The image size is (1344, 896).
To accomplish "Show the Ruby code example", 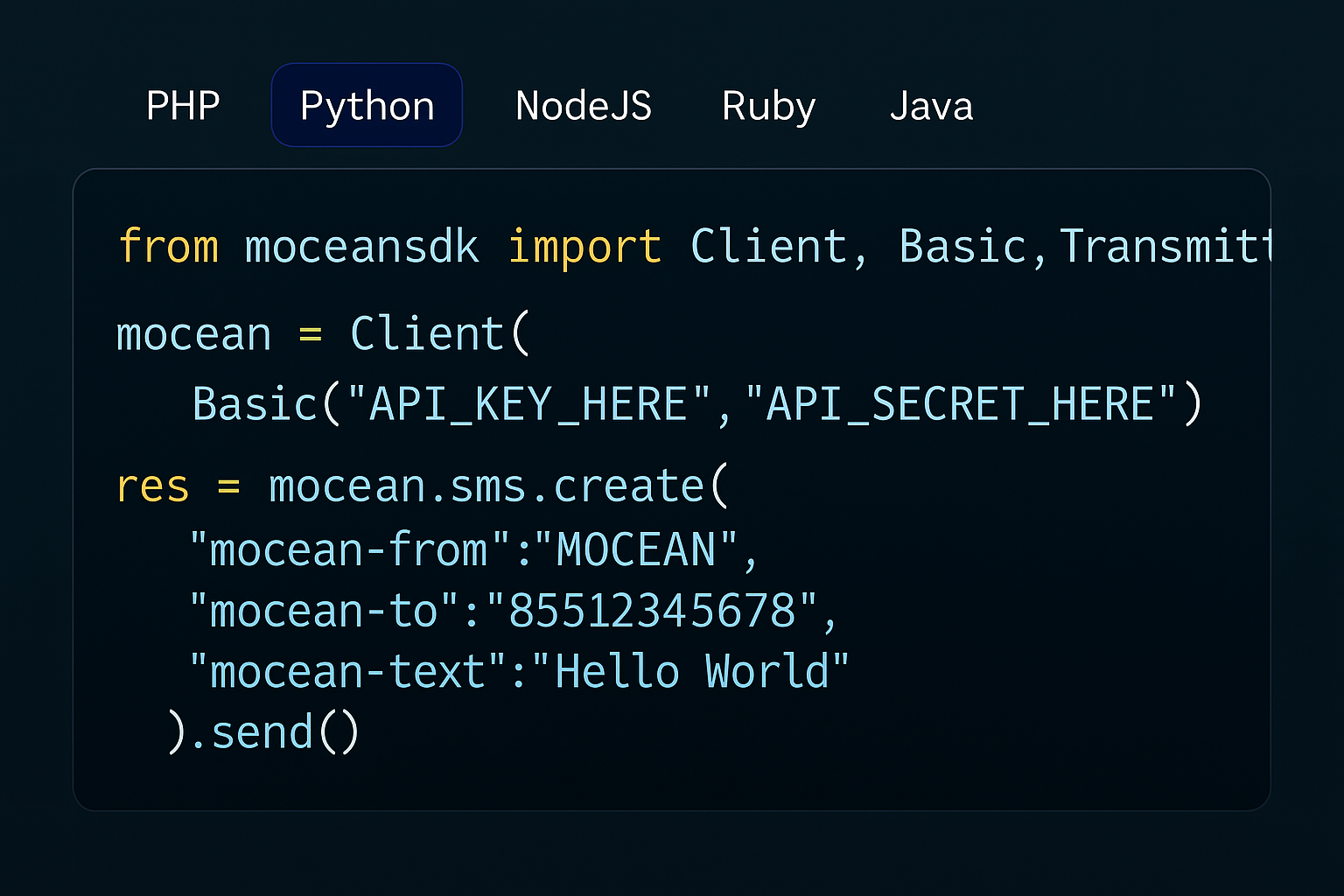I will coord(768,106).
